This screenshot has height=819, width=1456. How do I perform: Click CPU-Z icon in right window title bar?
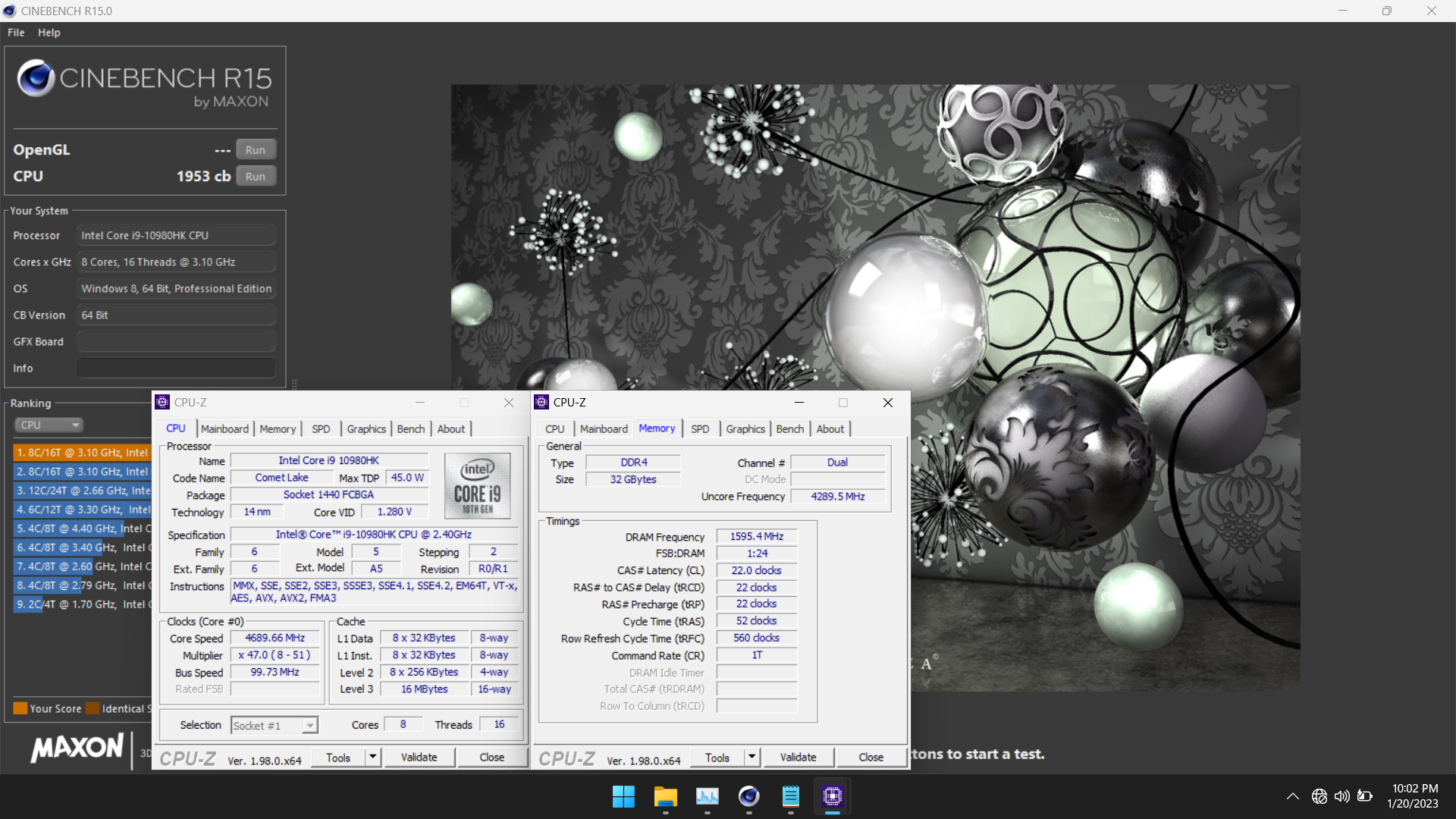pyautogui.click(x=541, y=402)
